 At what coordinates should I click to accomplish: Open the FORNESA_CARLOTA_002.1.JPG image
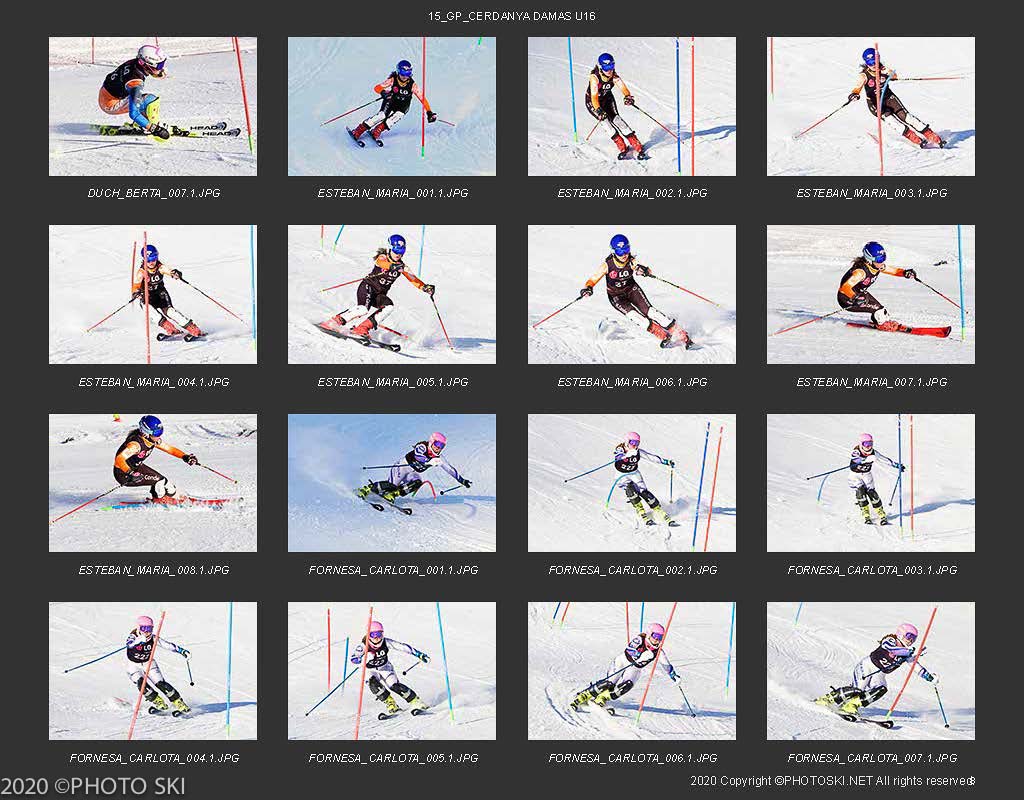tap(632, 483)
